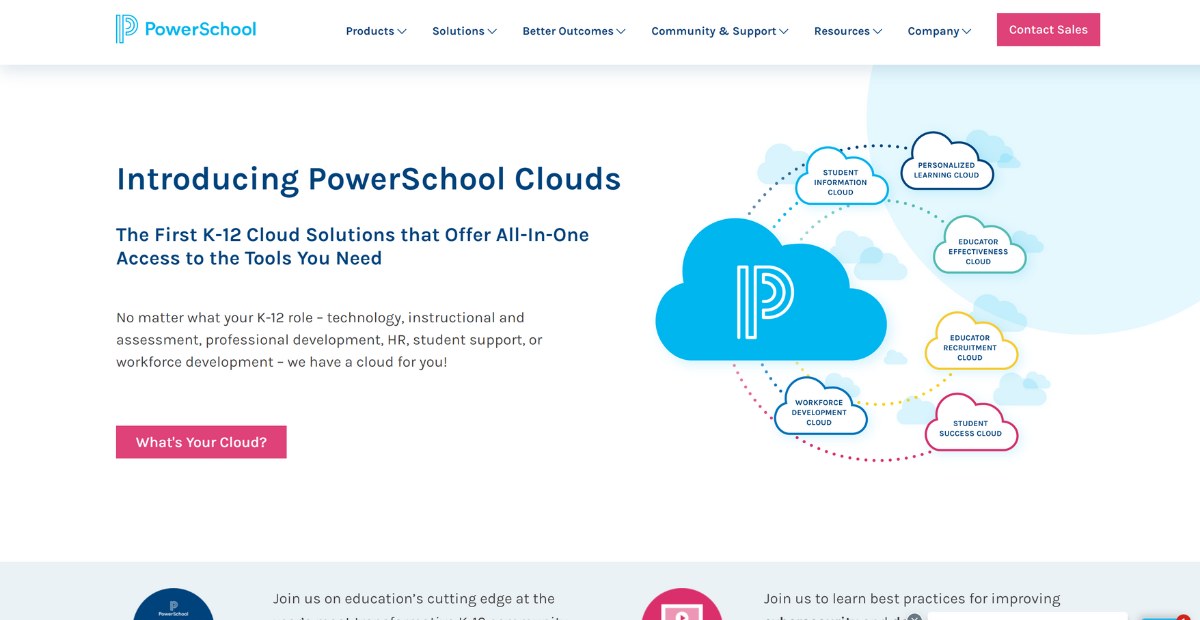The image size is (1200, 620).
Task: Click the large blue PowerSchool cloud
Action: 771,292
